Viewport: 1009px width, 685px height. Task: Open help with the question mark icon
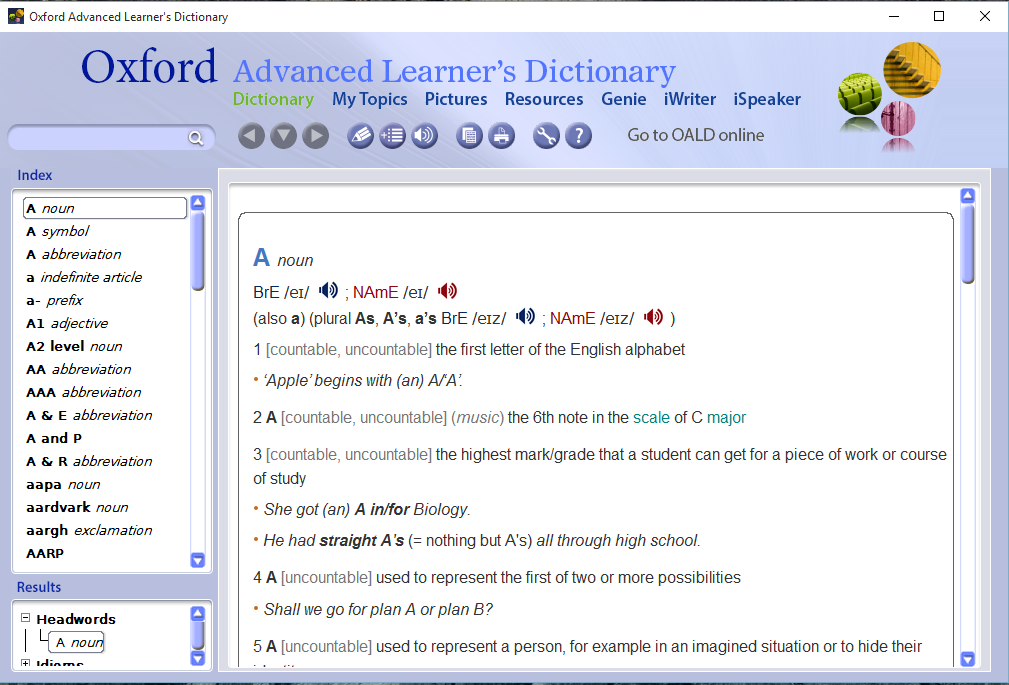coord(579,136)
